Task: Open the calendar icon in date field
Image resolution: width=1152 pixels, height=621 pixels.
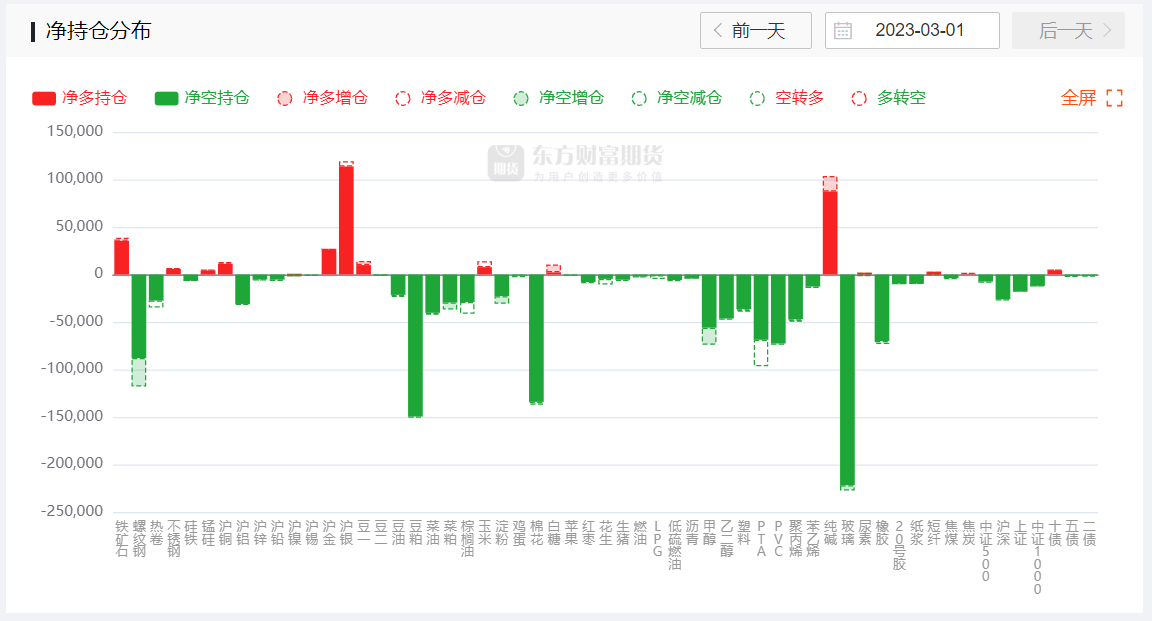Action: pyautogui.click(x=843, y=31)
